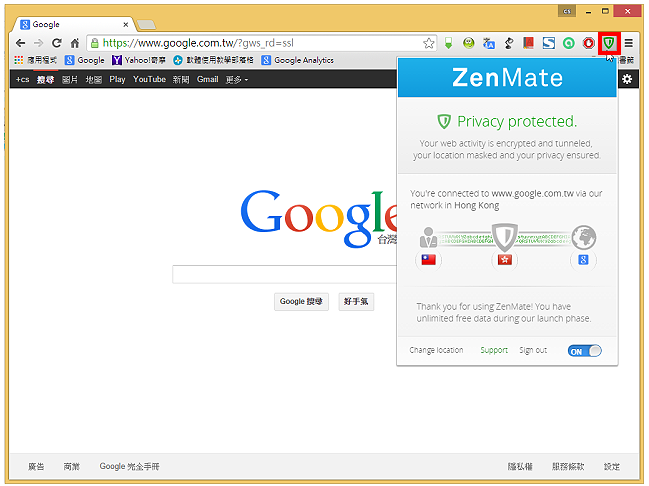Click the 新聞 news link in Google bar
This screenshot has width=649, height=486.
point(181,79)
